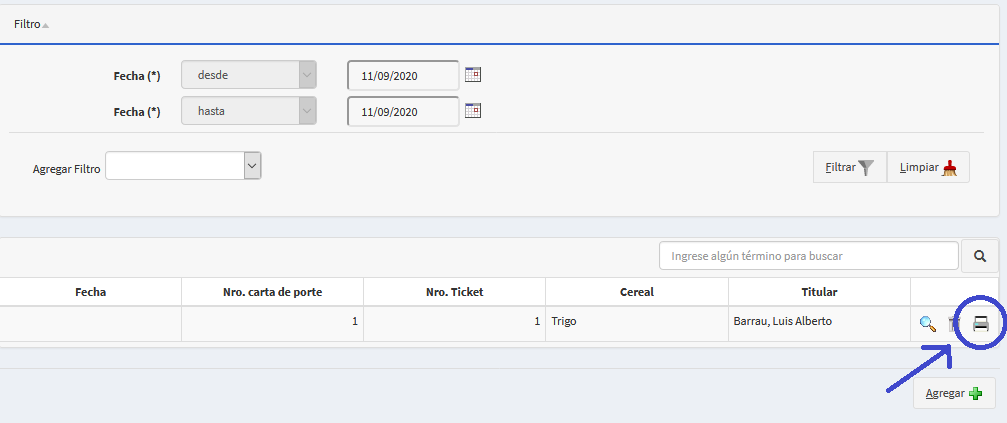The image size is (1007, 423).
Task: Sort by Nro. carta de porte column
Action: [x=272, y=292]
